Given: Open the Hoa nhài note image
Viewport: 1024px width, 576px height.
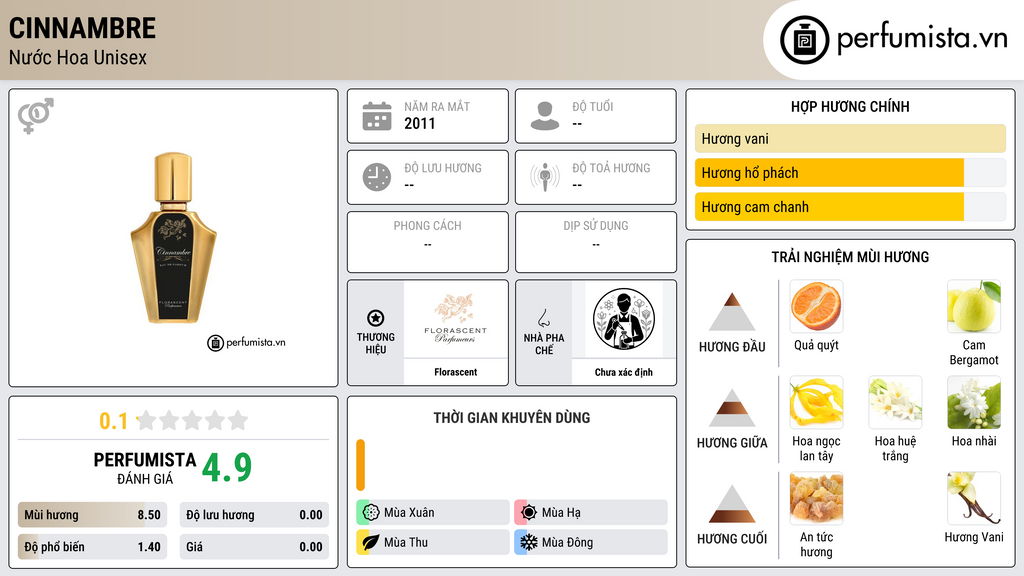Looking at the screenshot, I should click(x=974, y=402).
